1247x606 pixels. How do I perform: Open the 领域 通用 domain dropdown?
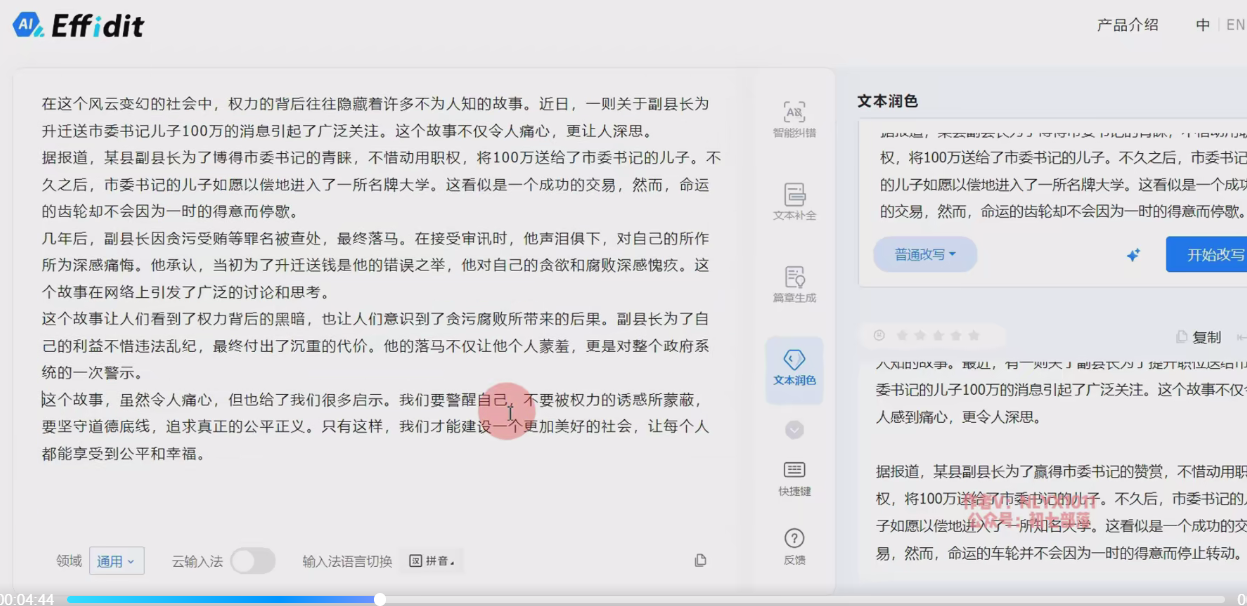116,561
